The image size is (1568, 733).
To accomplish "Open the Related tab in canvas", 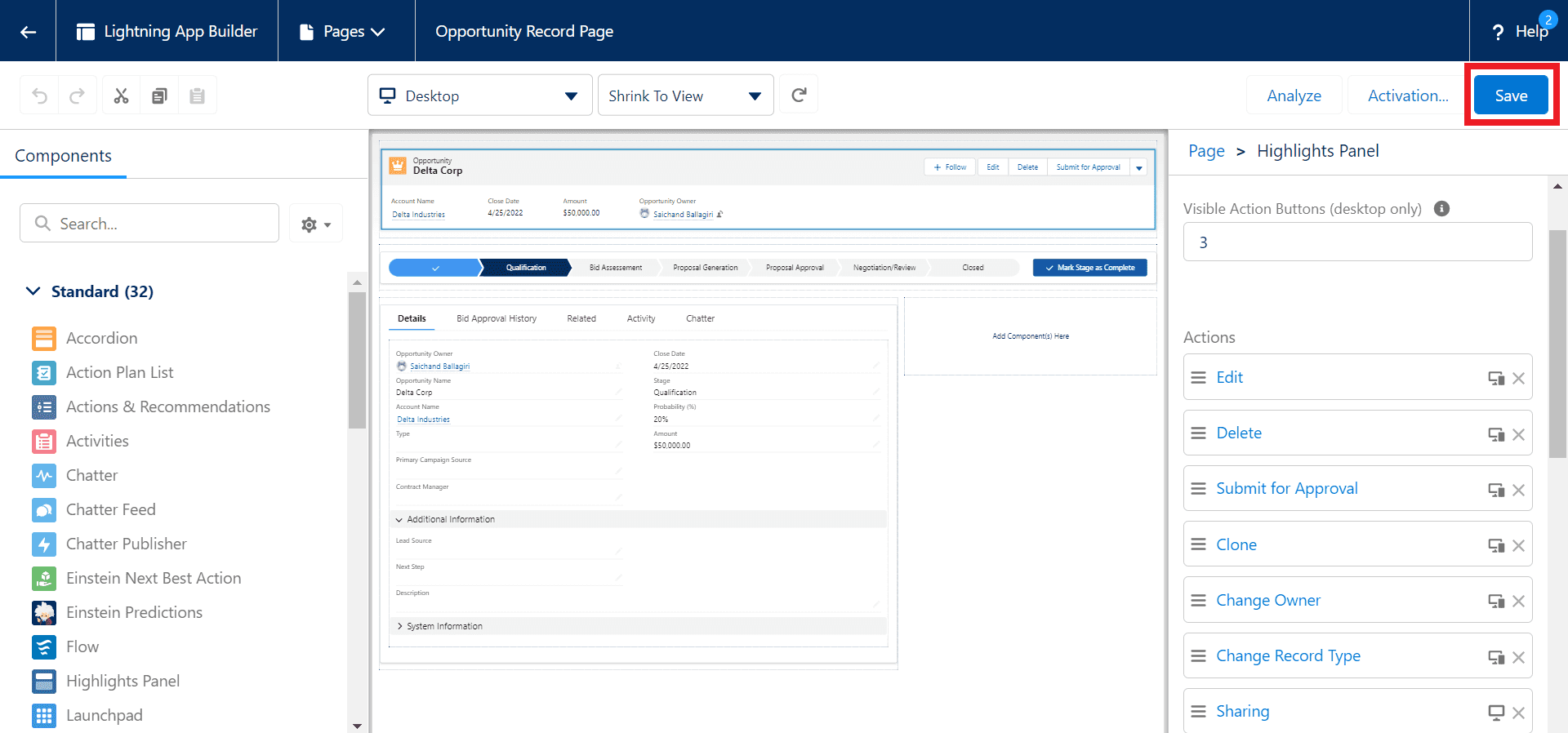I will pos(581,318).
